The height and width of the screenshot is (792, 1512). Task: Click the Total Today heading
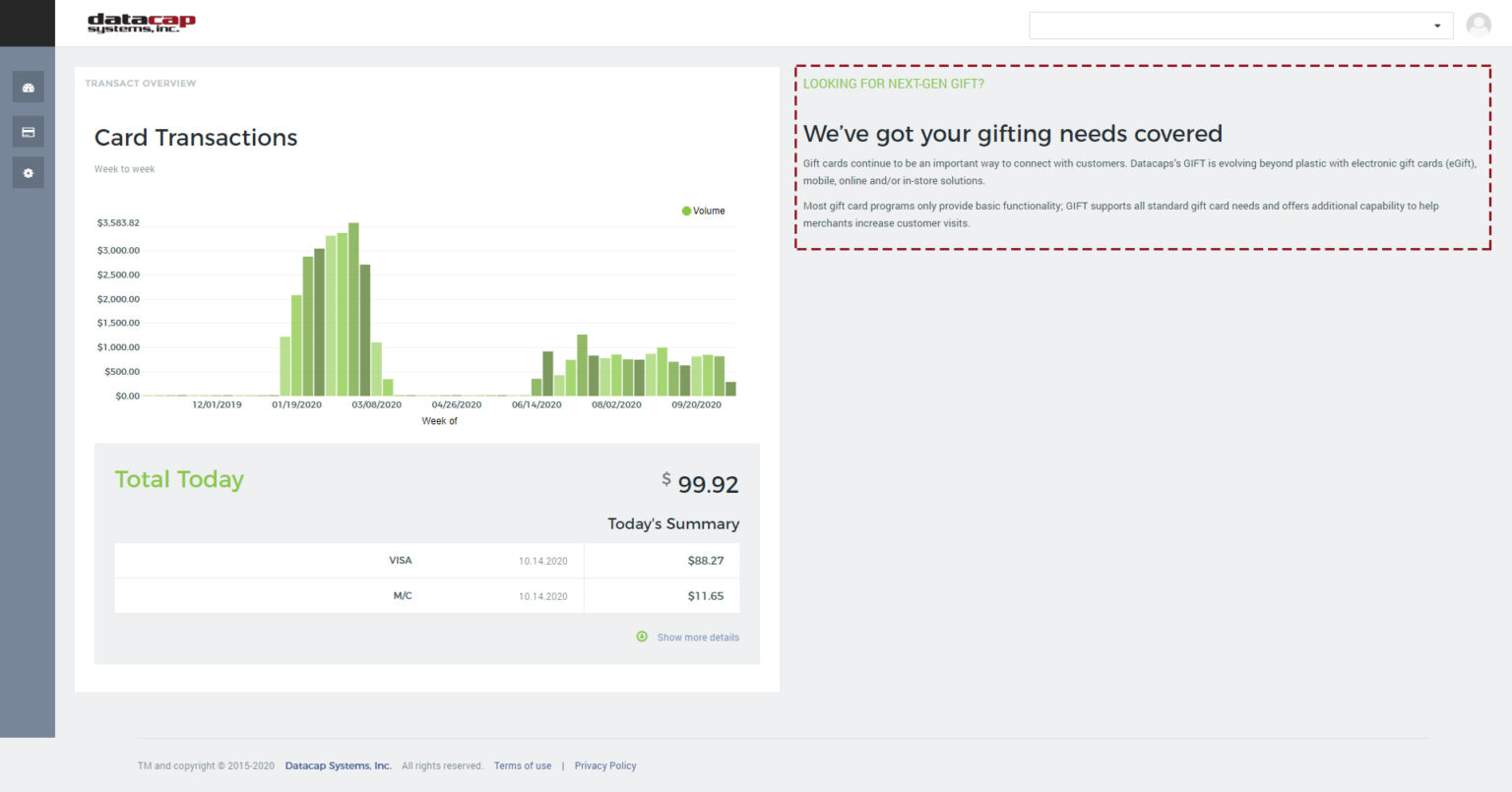click(179, 479)
